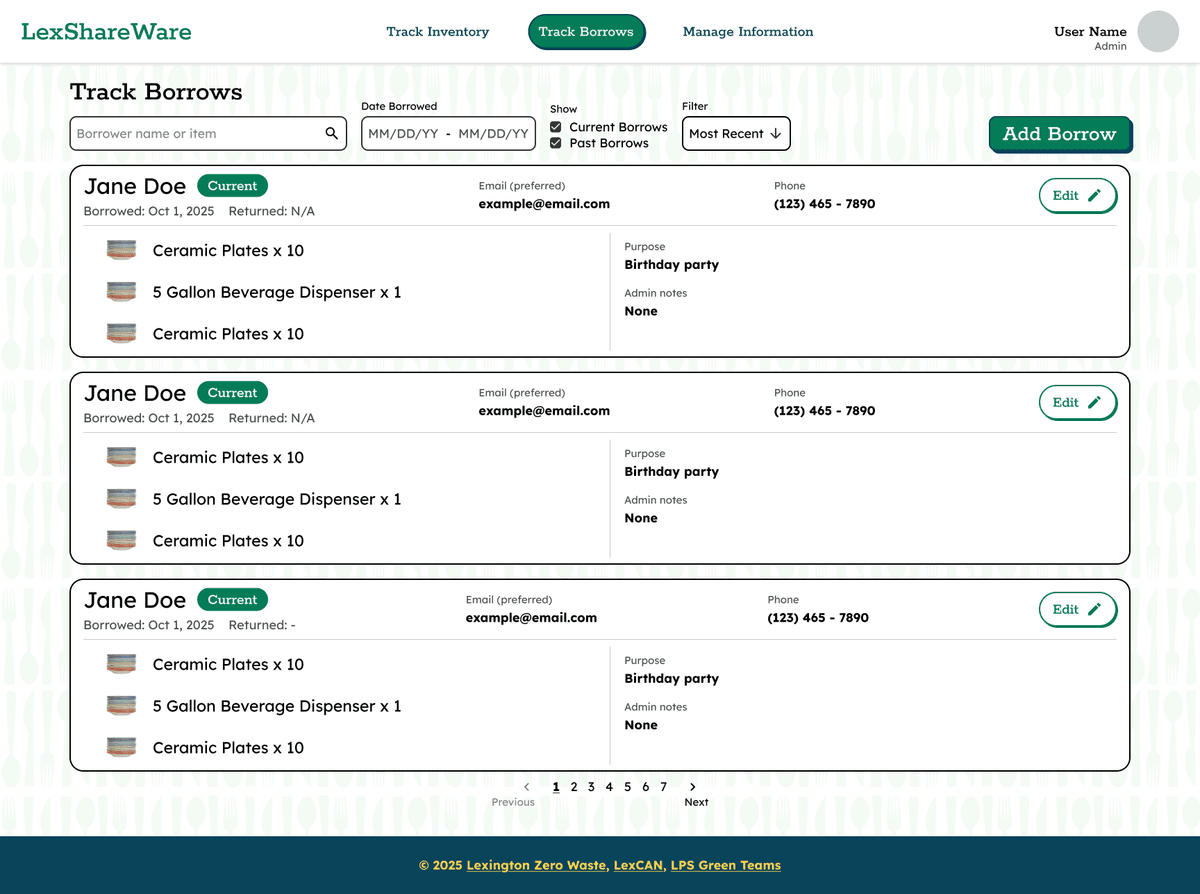The height and width of the screenshot is (894, 1200).
Task: Edit the first Jane Doe borrow
Action: tap(1077, 196)
